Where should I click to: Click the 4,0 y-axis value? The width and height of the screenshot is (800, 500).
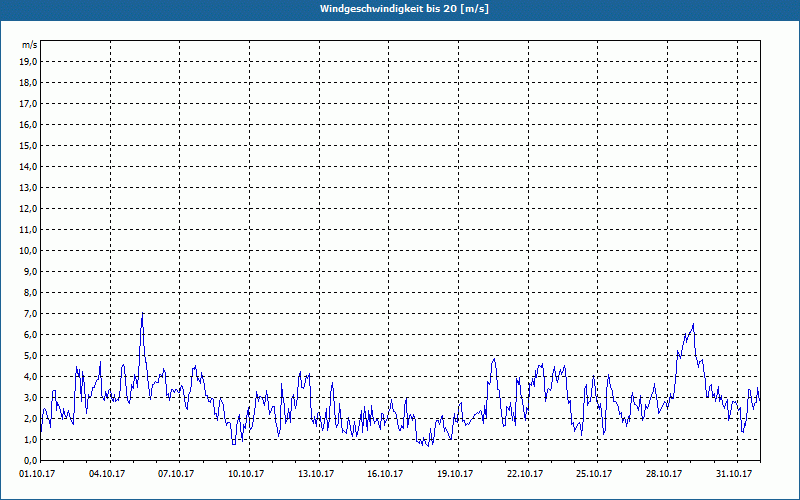click(31, 377)
